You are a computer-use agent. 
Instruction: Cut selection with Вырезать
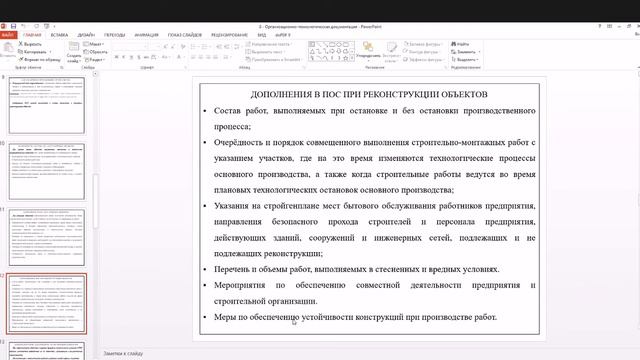coord(30,44)
